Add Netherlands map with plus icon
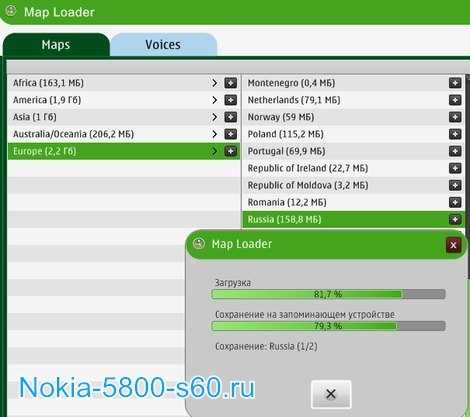This screenshot has height=417, width=470. (455, 100)
